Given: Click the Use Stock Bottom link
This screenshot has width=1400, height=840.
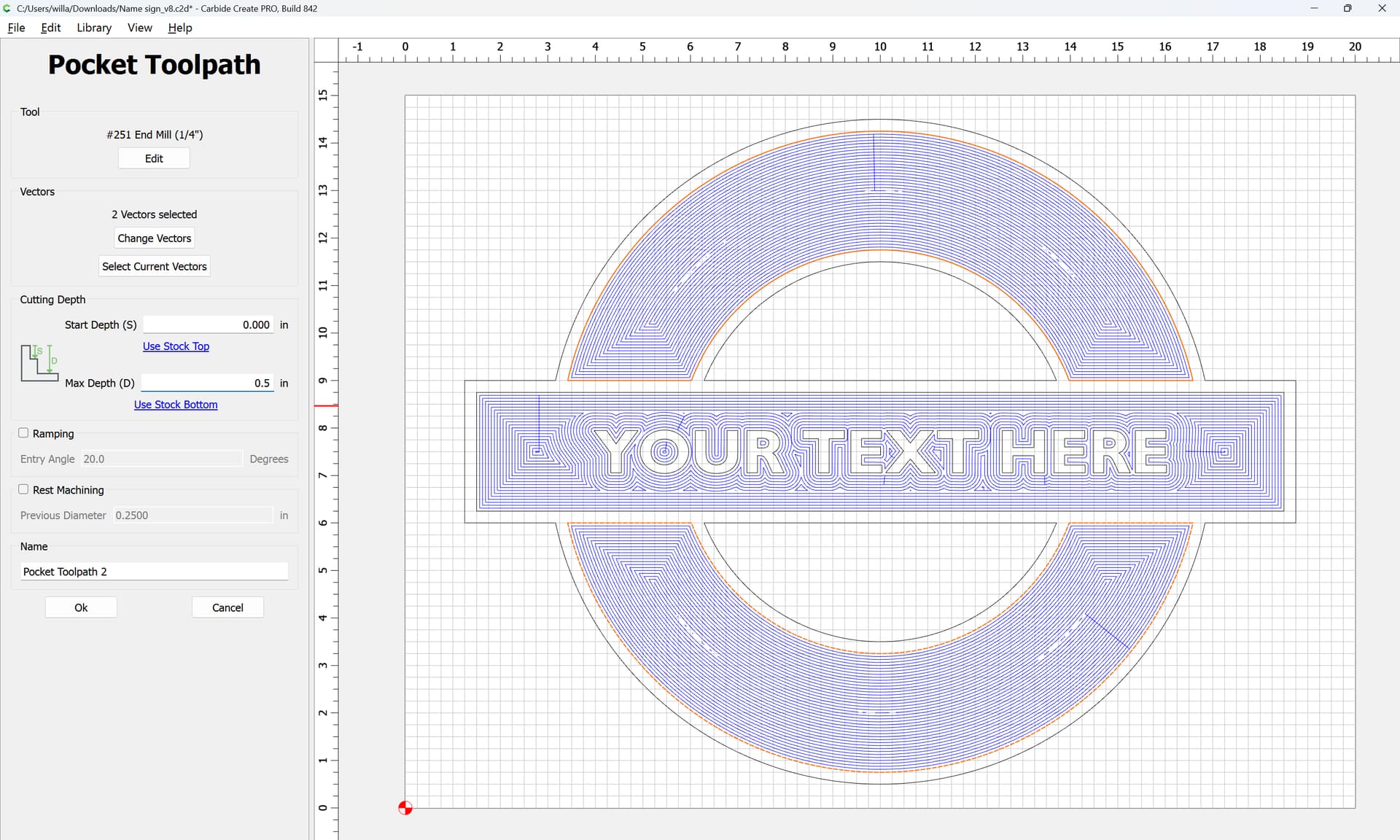Looking at the screenshot, I should (x=176, y=405).
